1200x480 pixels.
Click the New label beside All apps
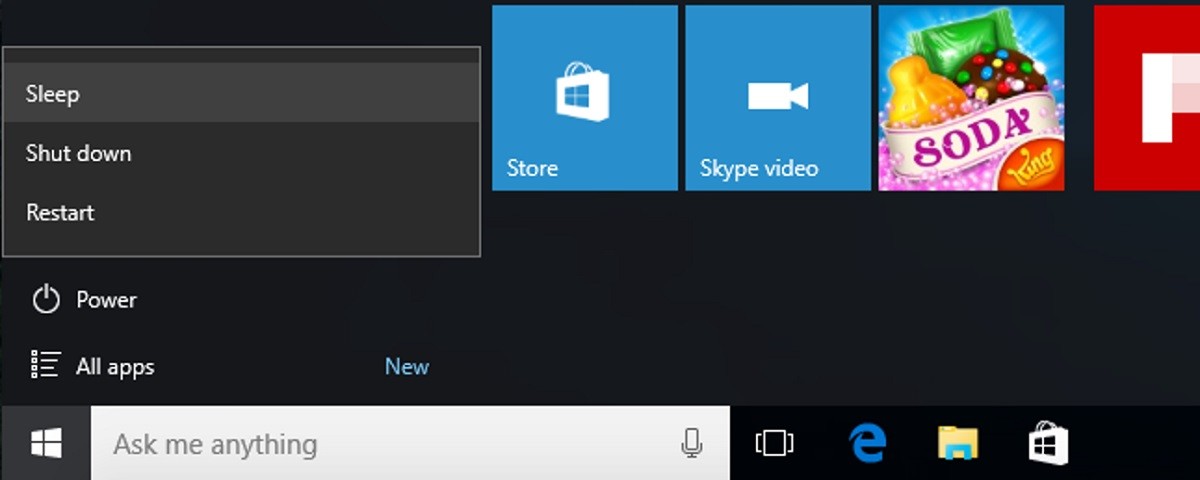(x=407, y=367)
